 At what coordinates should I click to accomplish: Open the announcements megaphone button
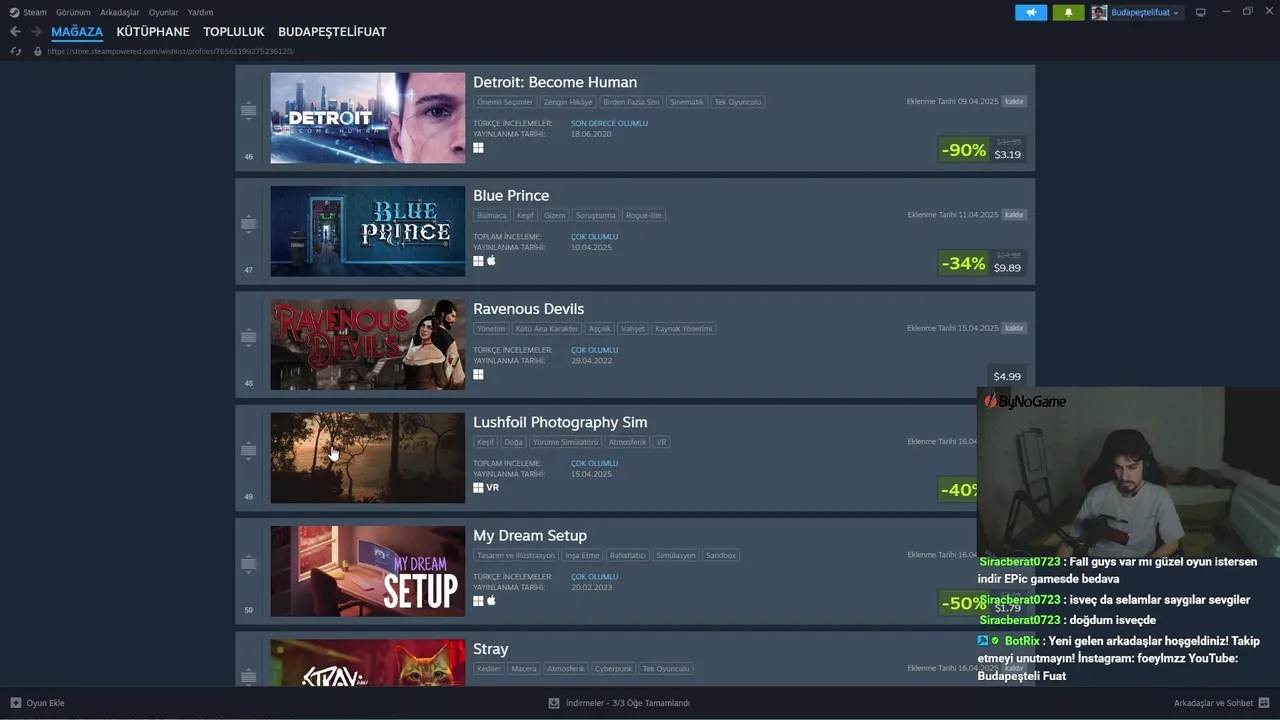click(x=1031, y=13)
